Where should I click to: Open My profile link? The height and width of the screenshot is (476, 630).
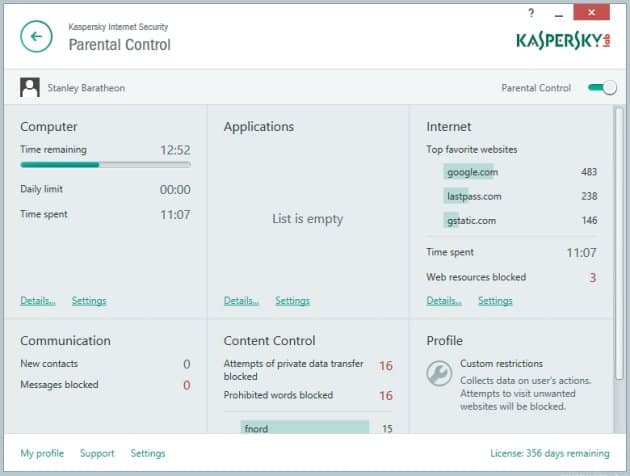[42, 453]
